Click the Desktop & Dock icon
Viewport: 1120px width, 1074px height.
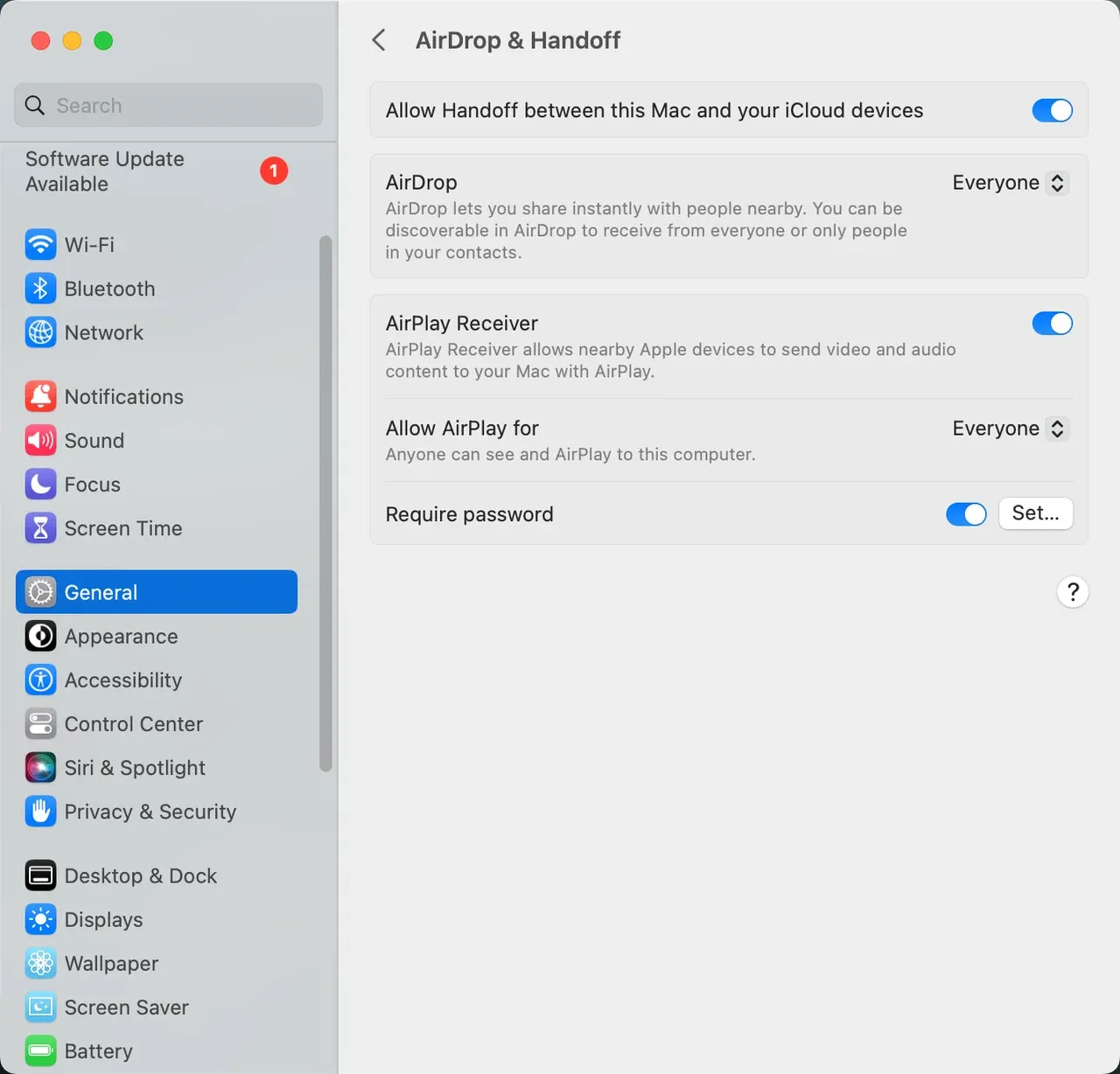[x=40, y=875]
